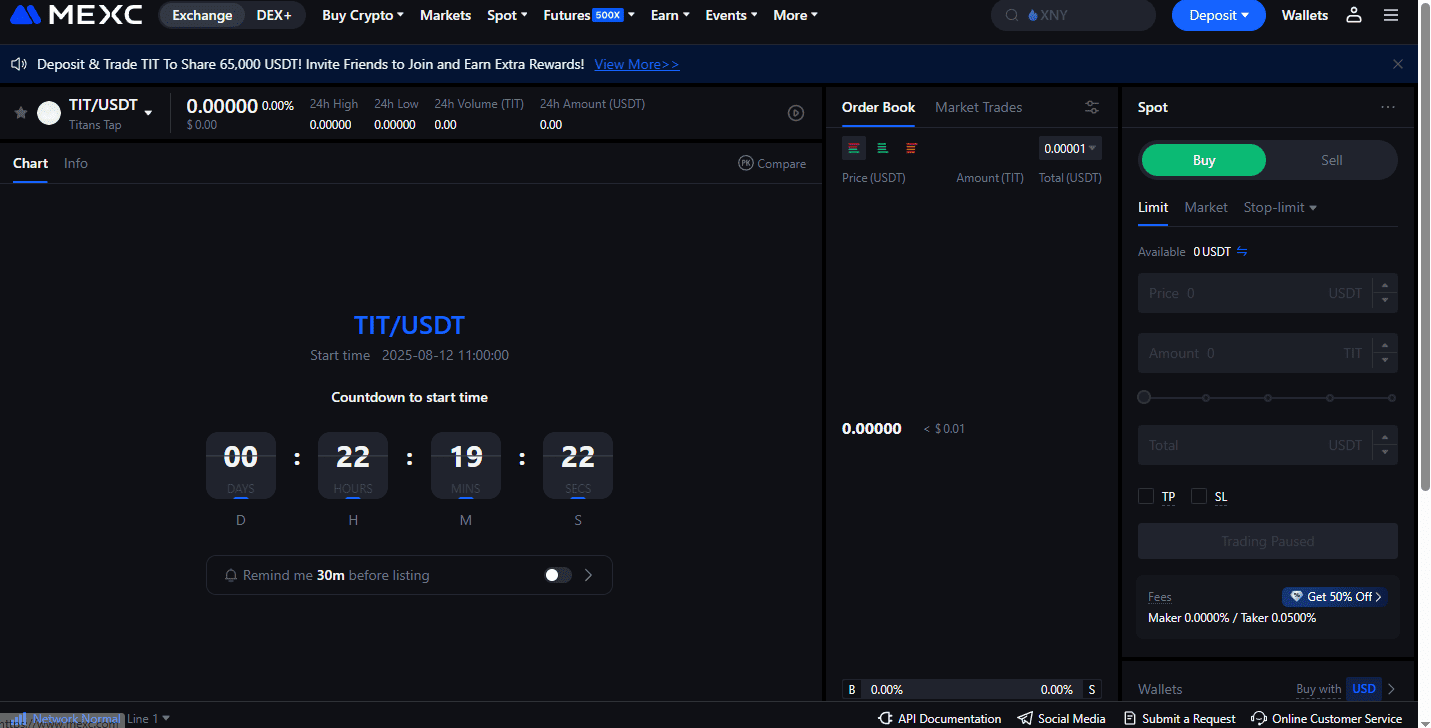1431x728 pixels.
Task: Open the Earn dropdown
Action: (x=669, y=15)
